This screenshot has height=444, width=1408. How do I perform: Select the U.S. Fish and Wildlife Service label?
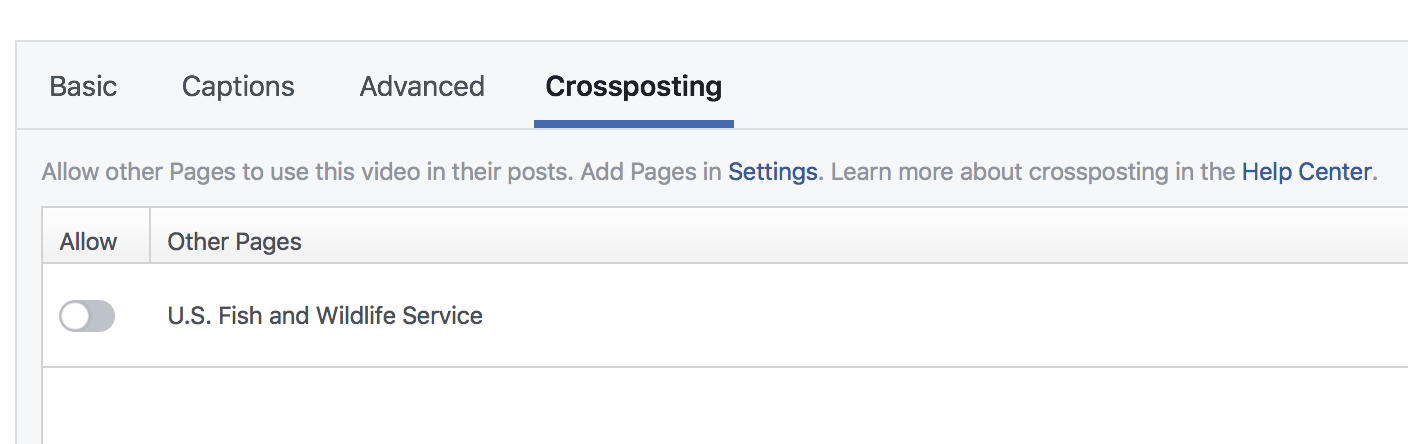point(325,317)
